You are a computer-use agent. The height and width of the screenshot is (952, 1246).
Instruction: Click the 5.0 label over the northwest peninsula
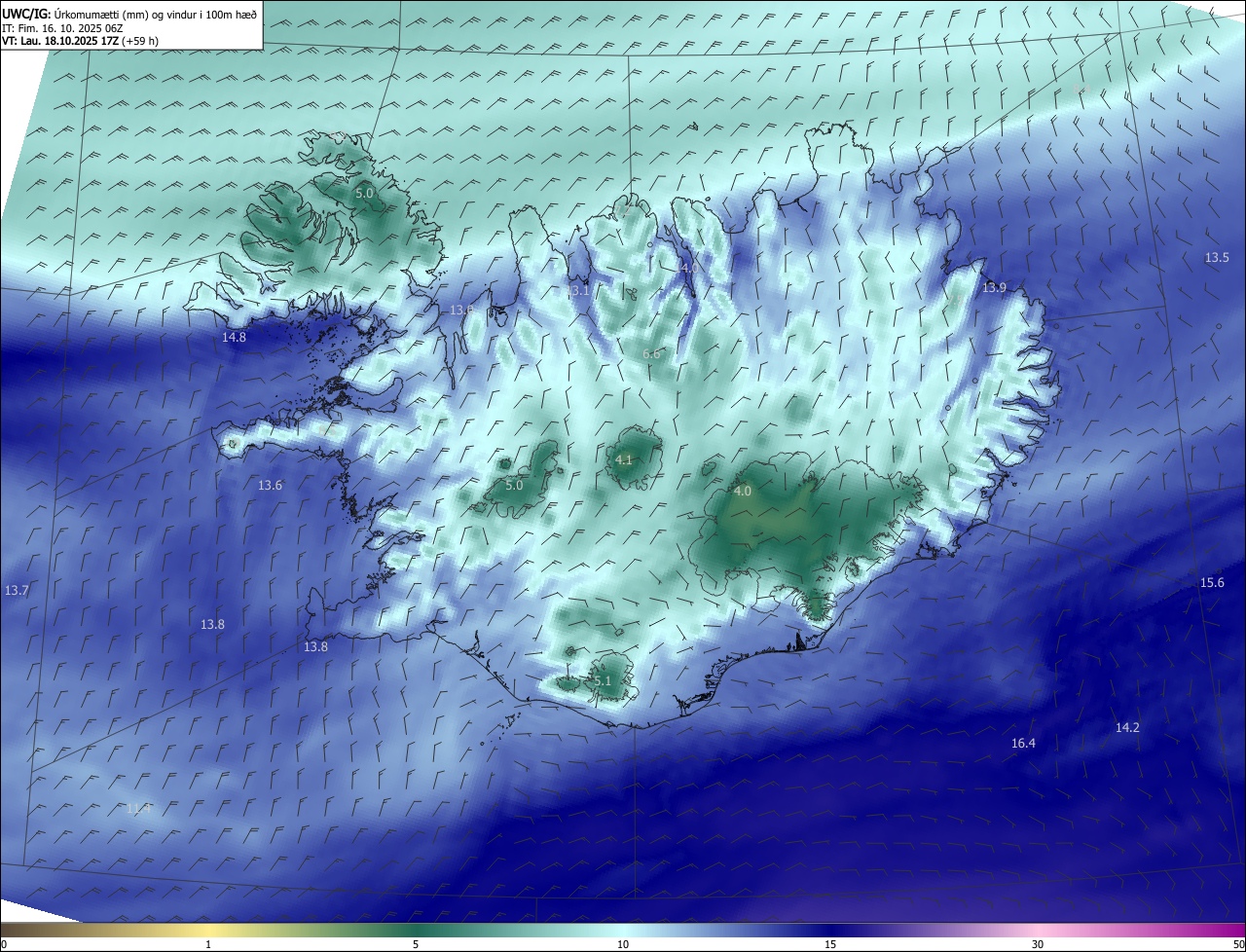364,193
